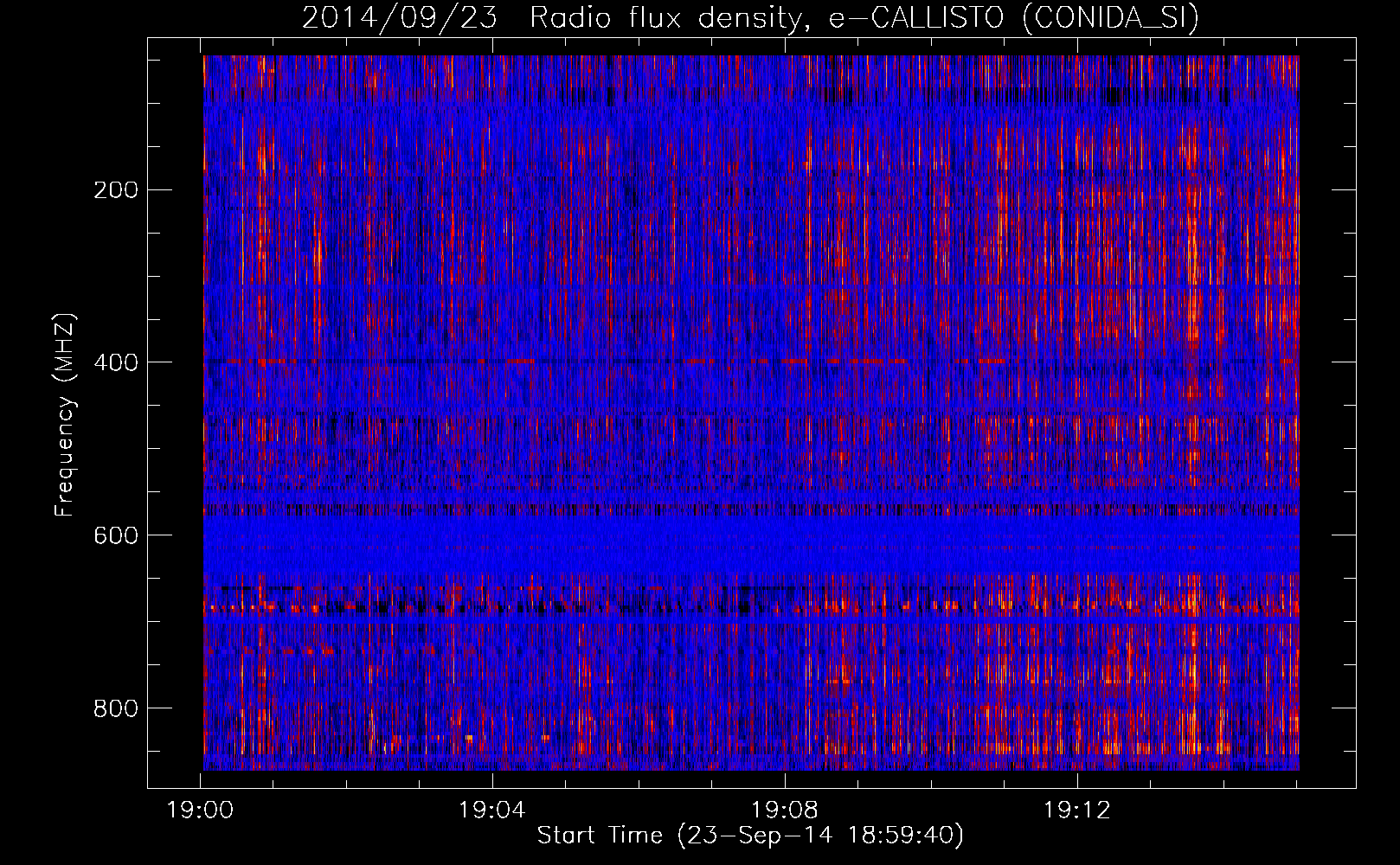This screenshot has height=865, width=1400.
Task: Click the 'Start Time (23-Sep-14 18:59:40)' label
Action: [750, 836]
